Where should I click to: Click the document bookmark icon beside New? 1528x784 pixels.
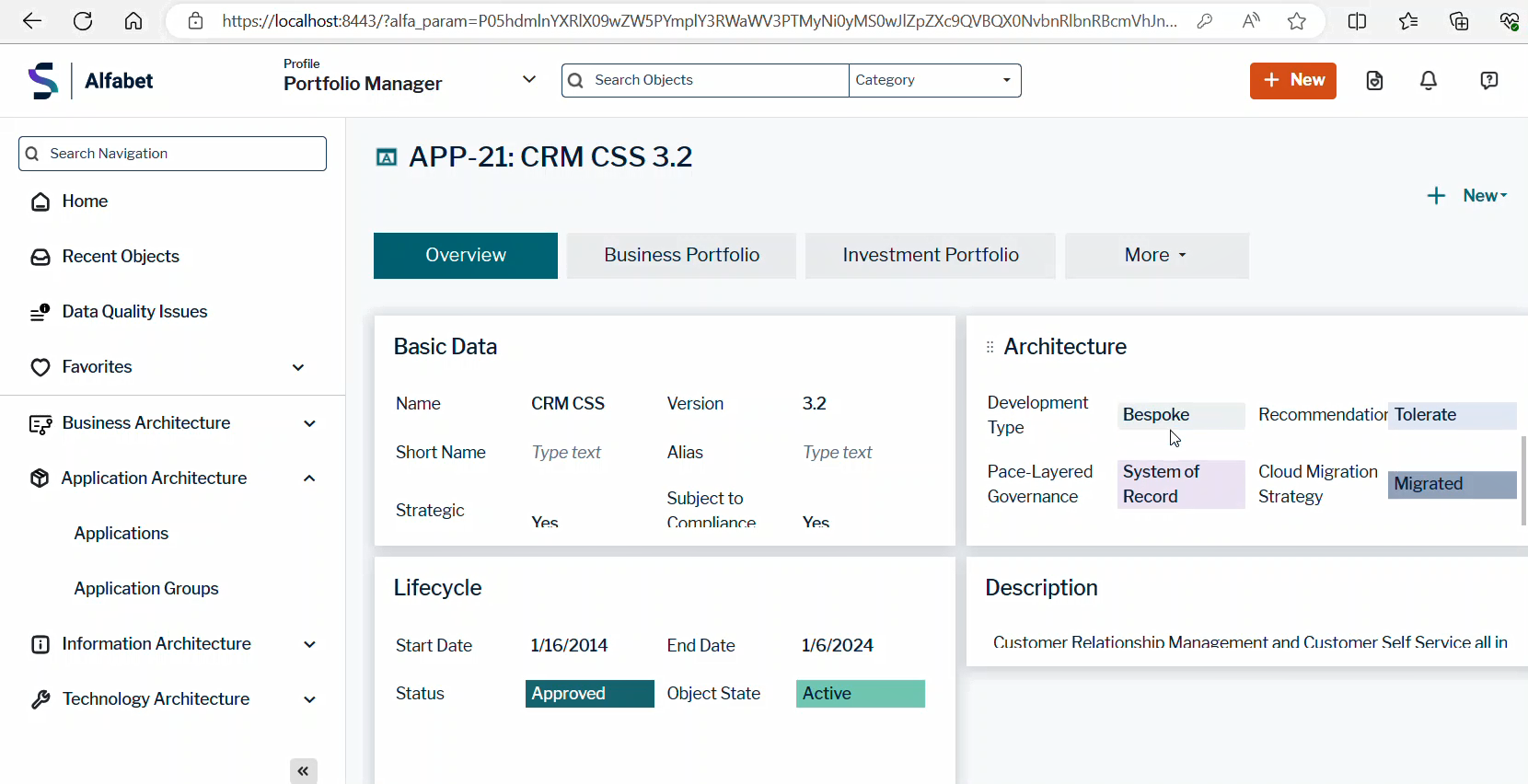pyautogui.click(x=1374, y=81)
